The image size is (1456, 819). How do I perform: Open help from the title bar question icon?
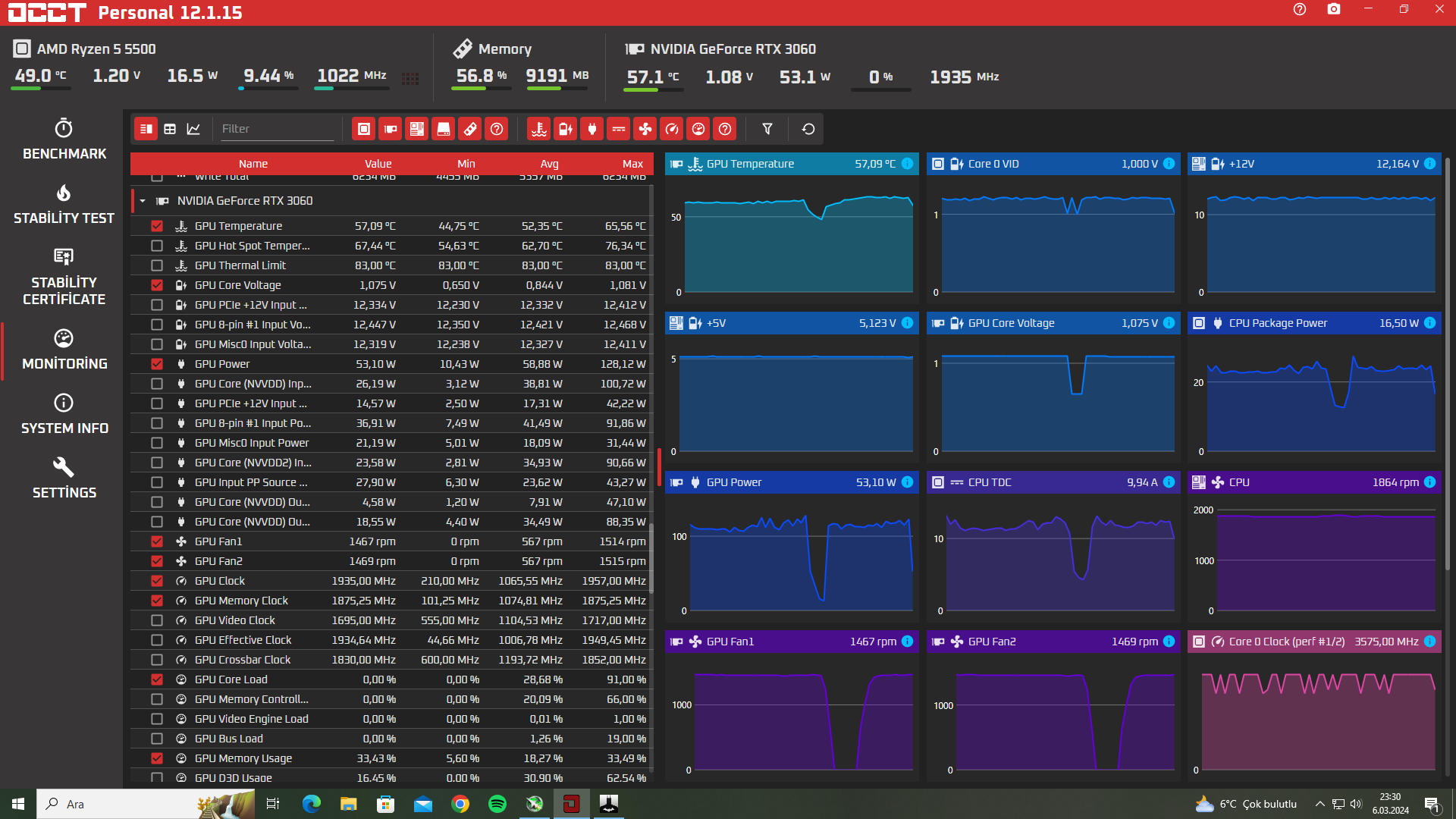(1300, 9)
